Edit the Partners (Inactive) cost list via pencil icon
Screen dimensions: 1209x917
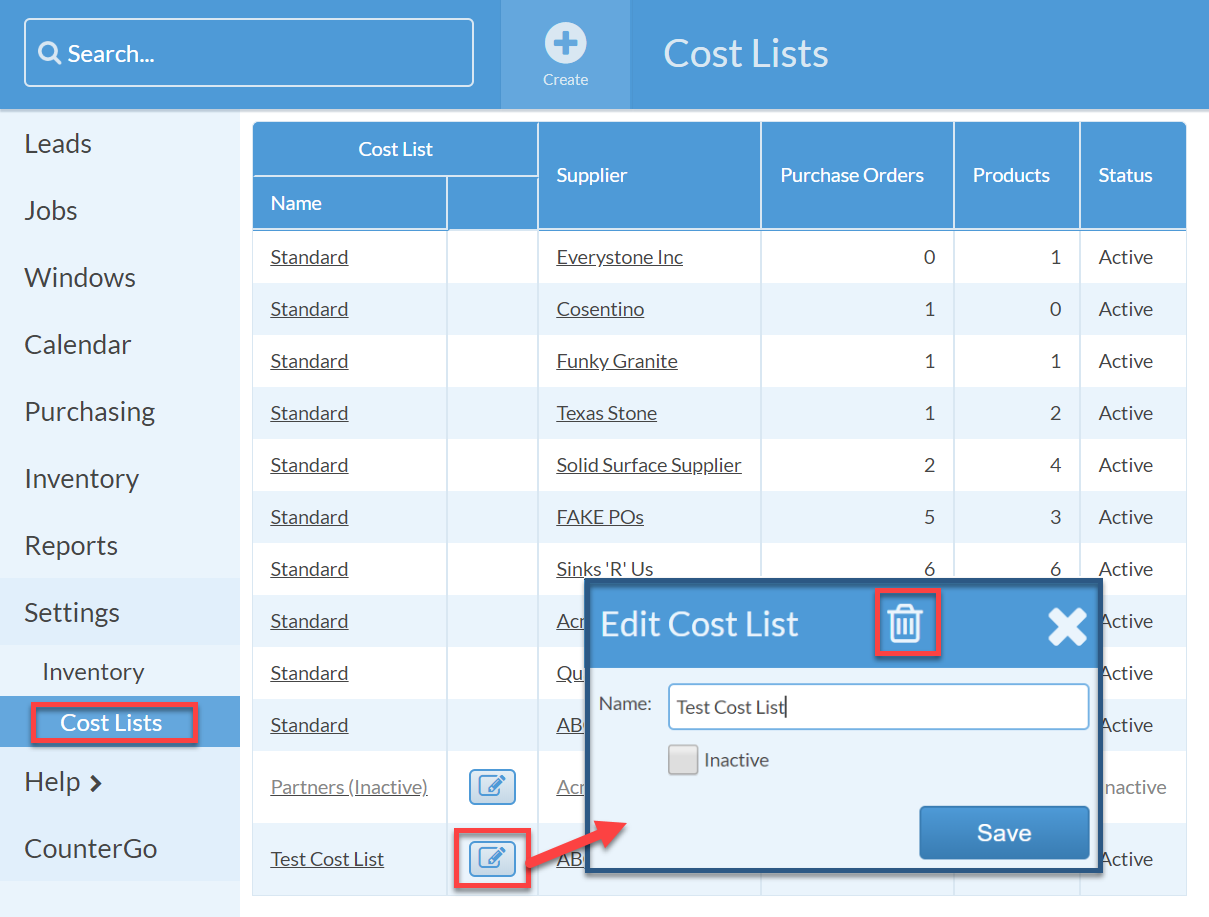(492, 787)
